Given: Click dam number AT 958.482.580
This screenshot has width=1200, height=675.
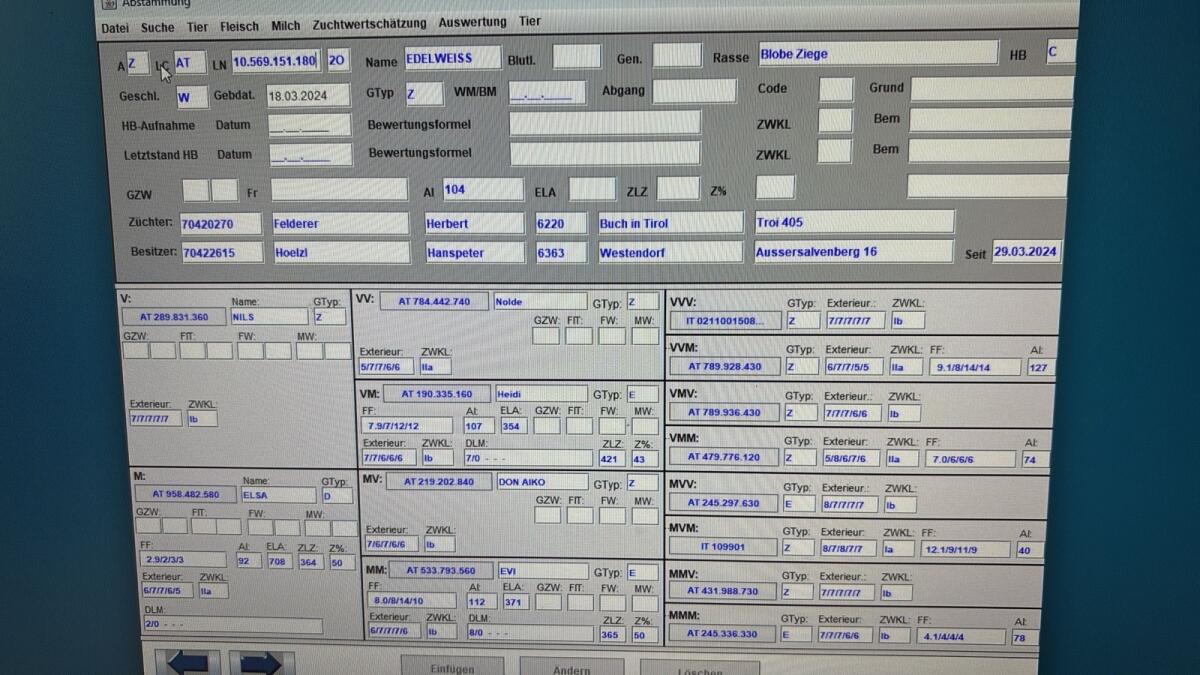Looking at the screenshot, I should click(x=186, y=494).
